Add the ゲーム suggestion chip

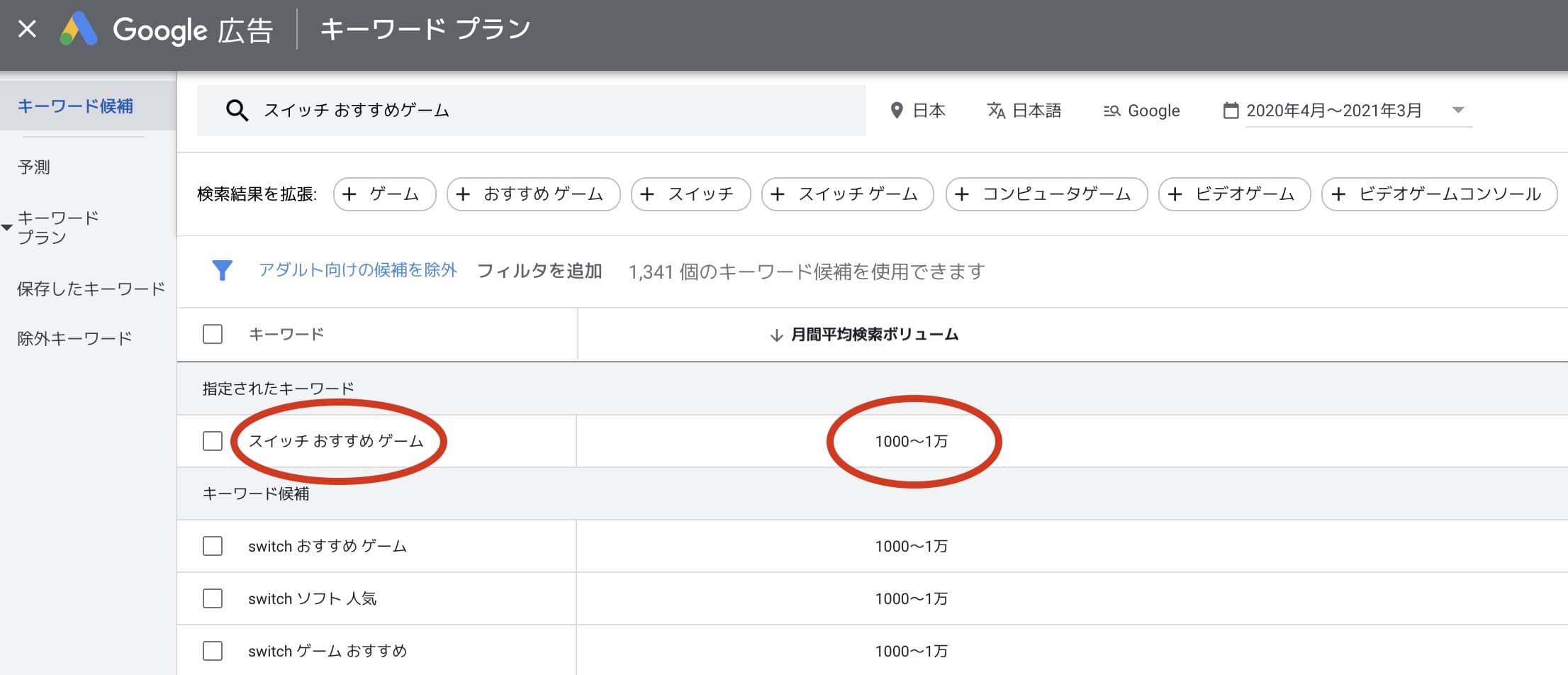[384, 194]
